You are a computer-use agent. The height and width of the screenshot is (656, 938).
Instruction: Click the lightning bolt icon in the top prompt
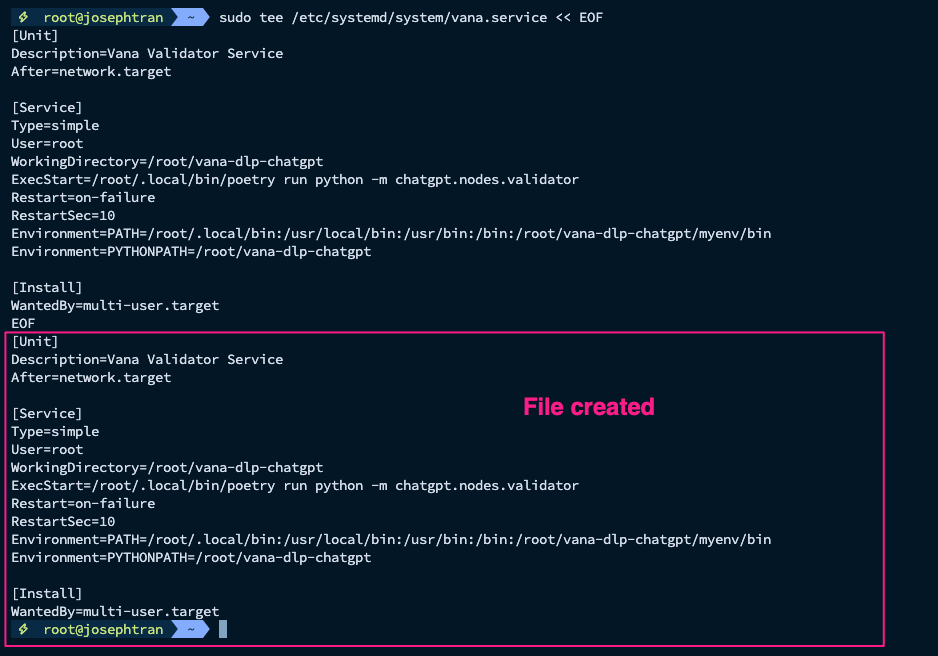(x=22, y=17)
